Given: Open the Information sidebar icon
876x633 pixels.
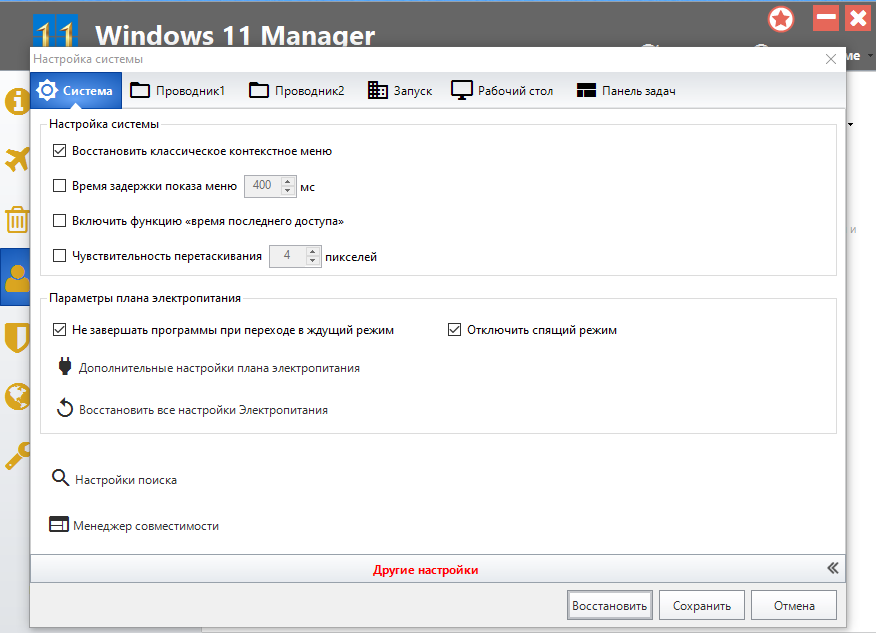Looking at the screenshot, I should coord(17,102).
